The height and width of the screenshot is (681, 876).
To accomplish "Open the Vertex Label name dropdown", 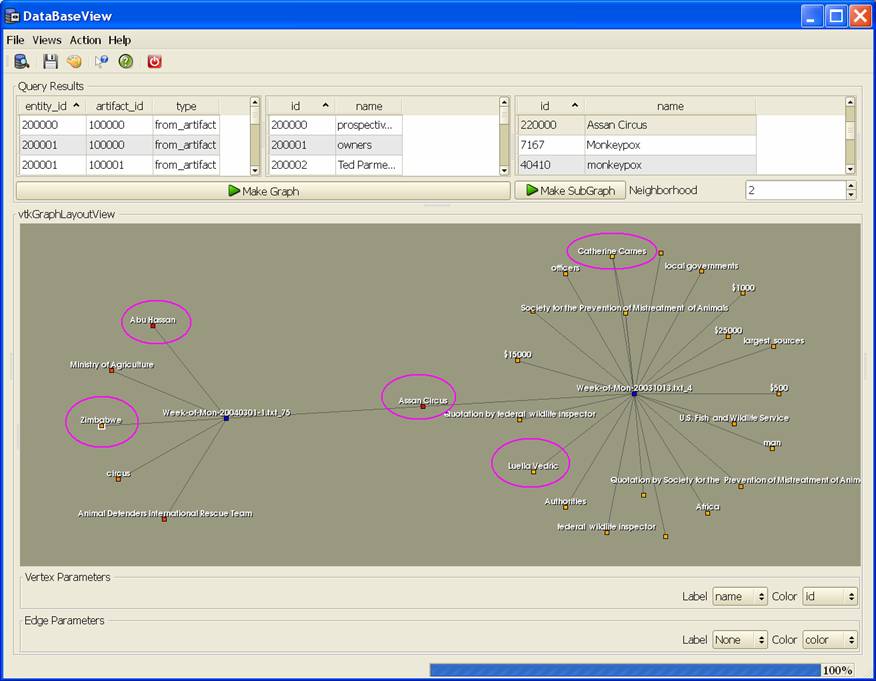I will [x=739, y=596].
